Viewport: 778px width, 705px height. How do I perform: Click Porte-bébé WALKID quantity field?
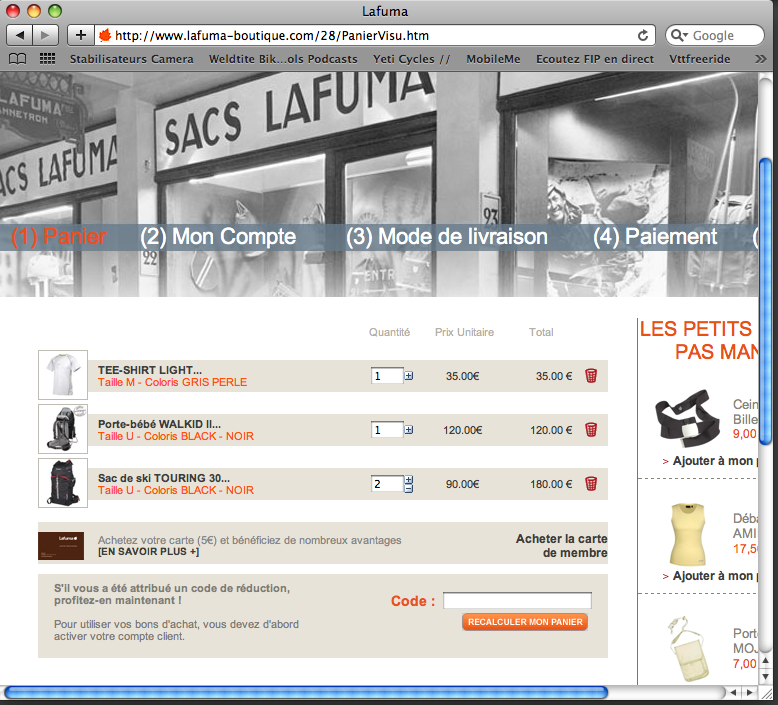click(387, 430)
